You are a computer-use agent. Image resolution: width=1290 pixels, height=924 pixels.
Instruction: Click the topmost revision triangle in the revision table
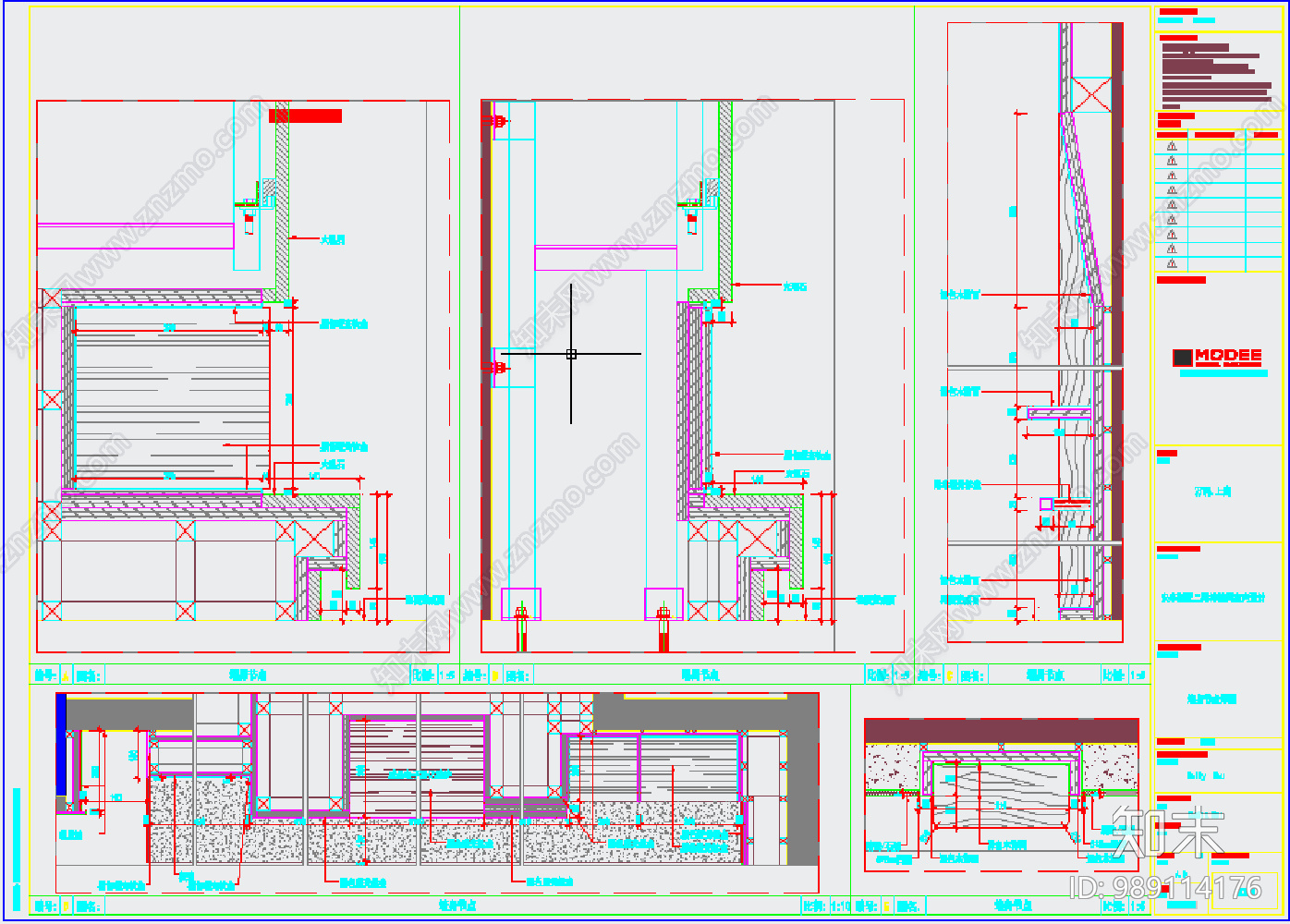coord(1172,146)
